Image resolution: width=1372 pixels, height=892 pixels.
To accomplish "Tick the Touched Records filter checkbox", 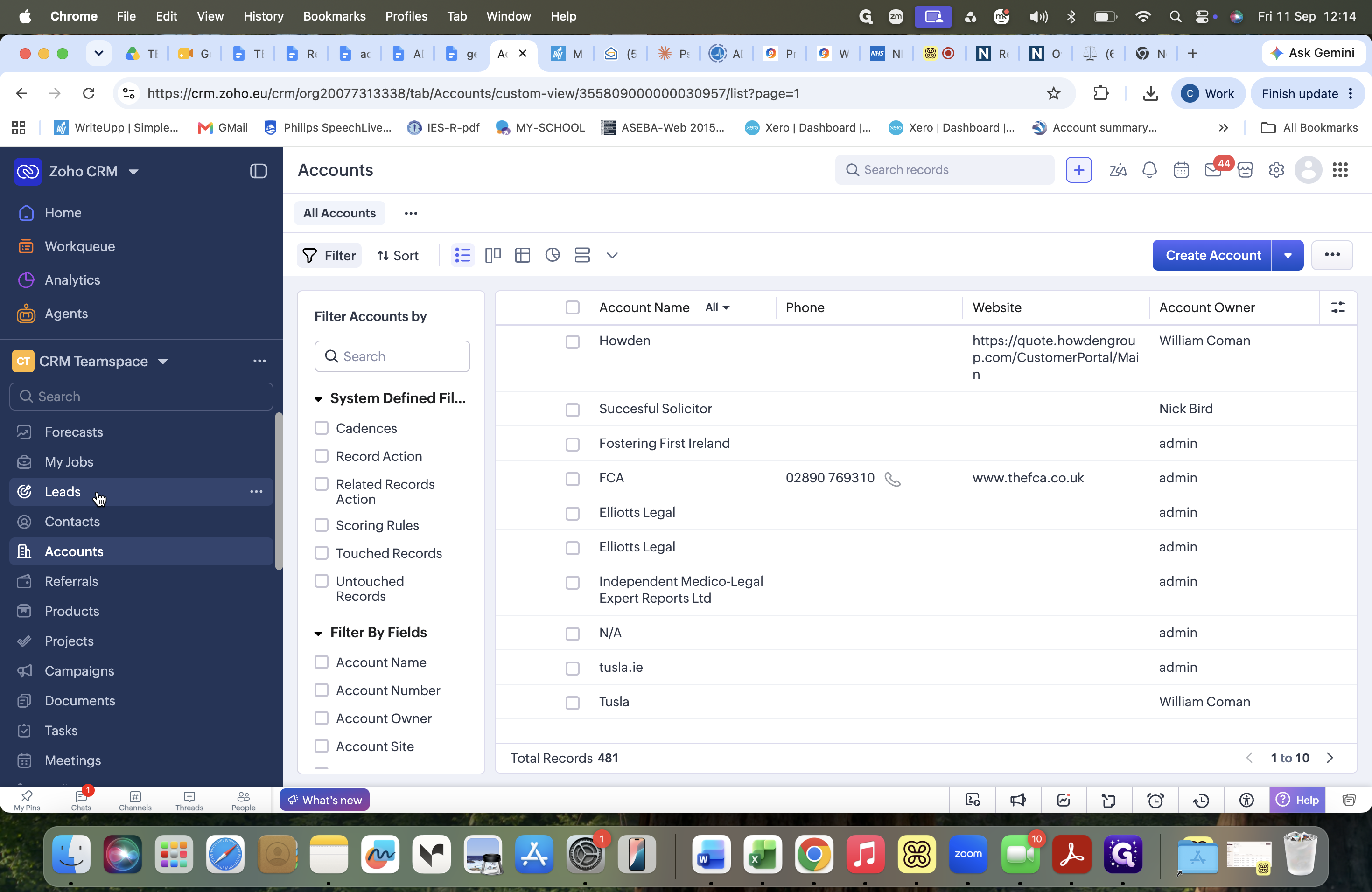I will (321, 553).
